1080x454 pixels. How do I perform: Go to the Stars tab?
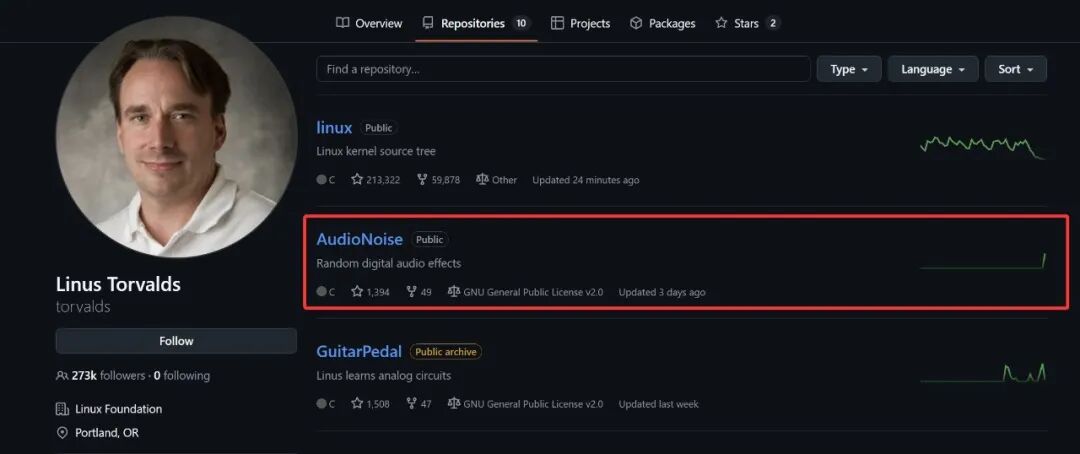pyautogui.click(x=746, y=23)
